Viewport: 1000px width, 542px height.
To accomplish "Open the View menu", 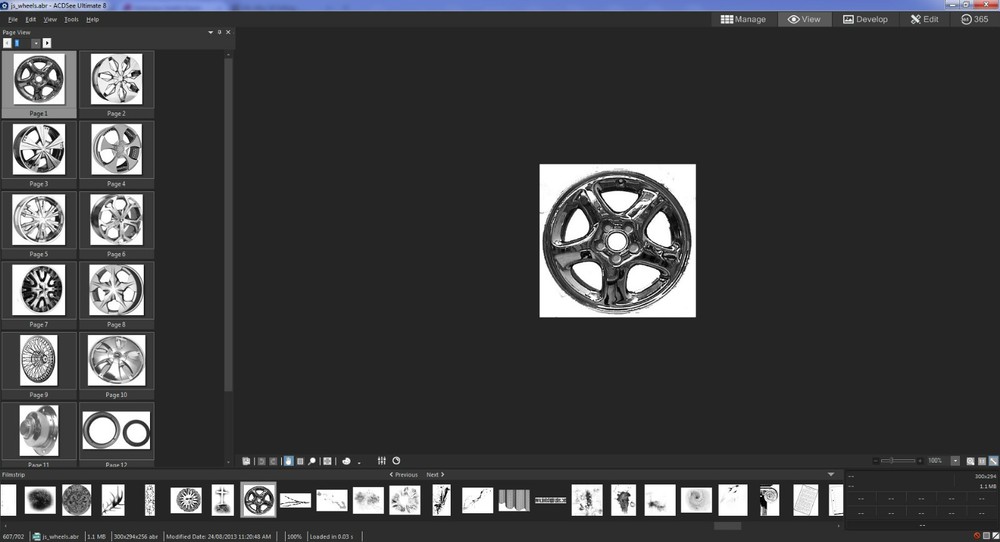I will [50, 19].
